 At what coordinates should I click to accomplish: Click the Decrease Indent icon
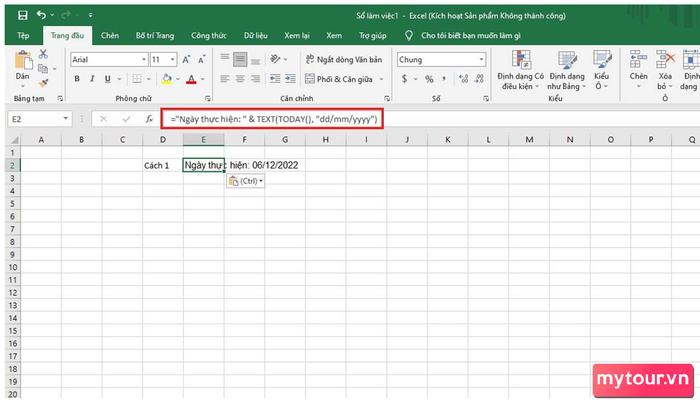point(275,79)
